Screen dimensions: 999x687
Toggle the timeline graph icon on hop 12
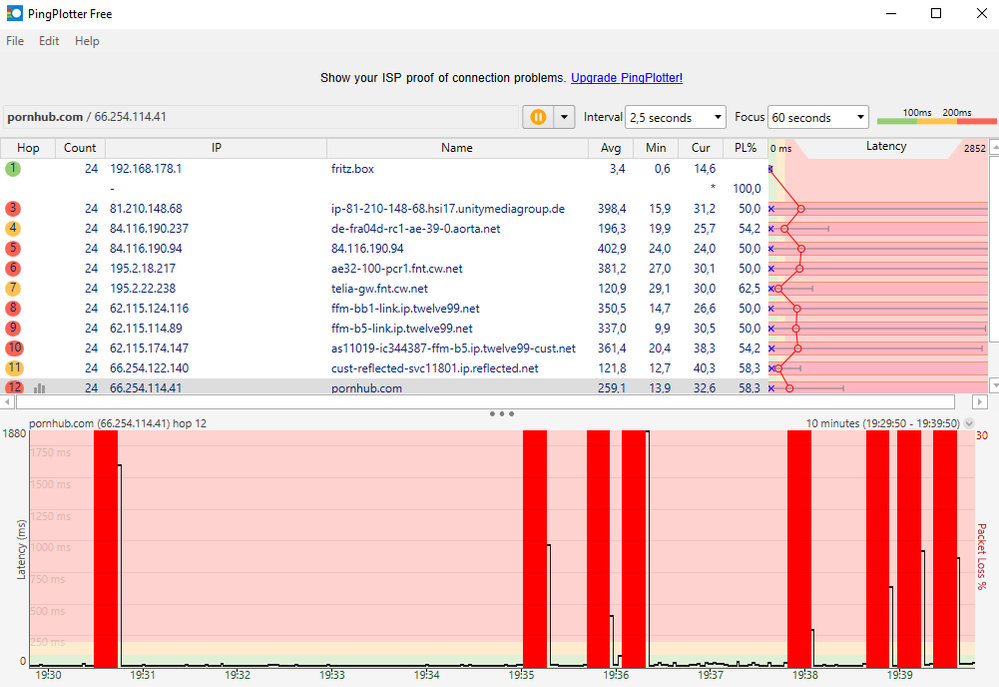click(x=40, y=388)
